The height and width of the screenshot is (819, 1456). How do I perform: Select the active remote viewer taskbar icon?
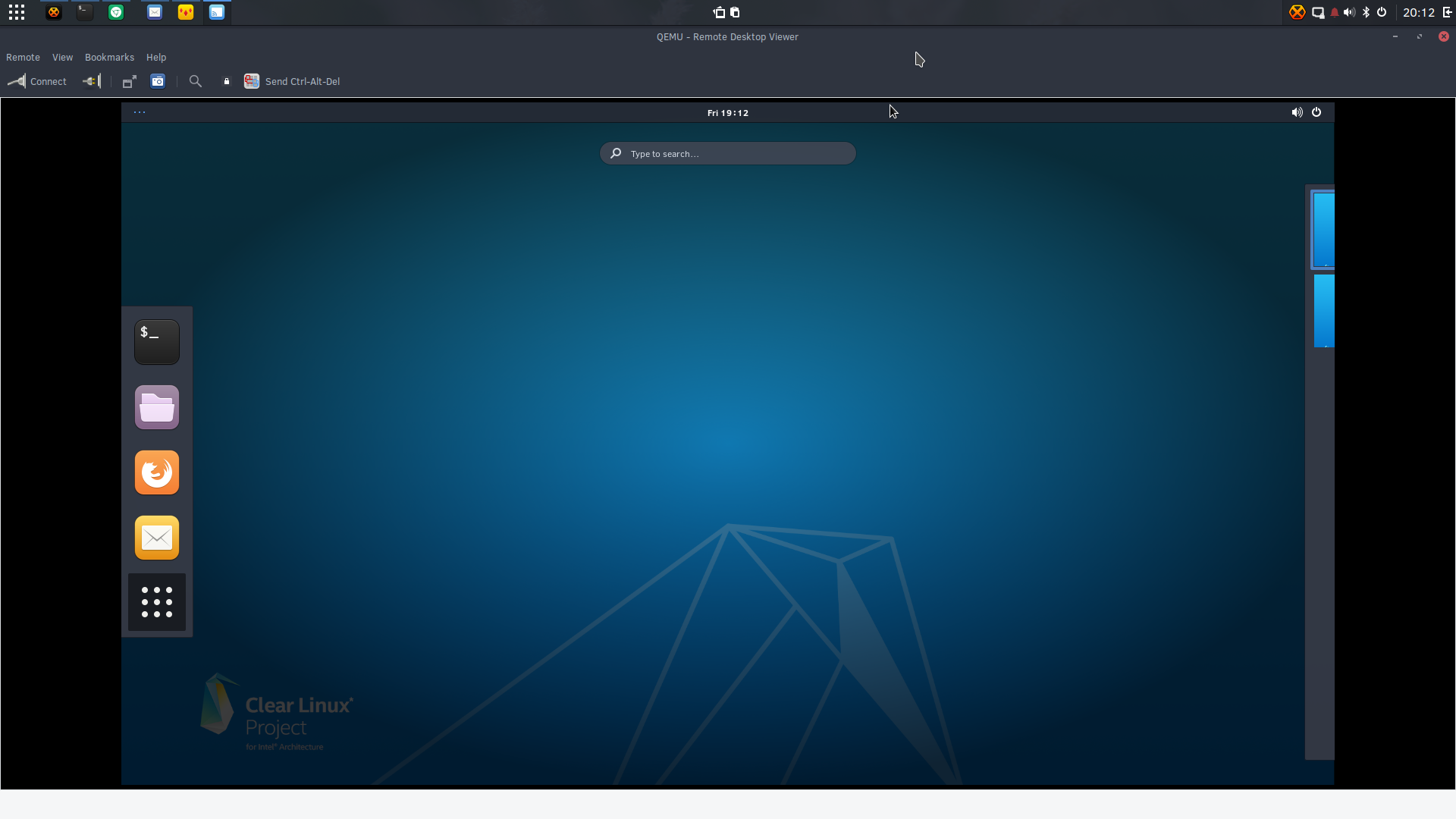click(x=217, y=12)
